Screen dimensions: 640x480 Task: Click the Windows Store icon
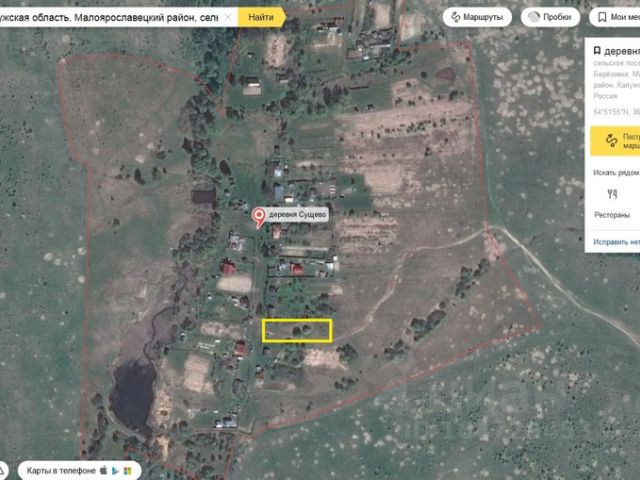click(x=130, y=470)
